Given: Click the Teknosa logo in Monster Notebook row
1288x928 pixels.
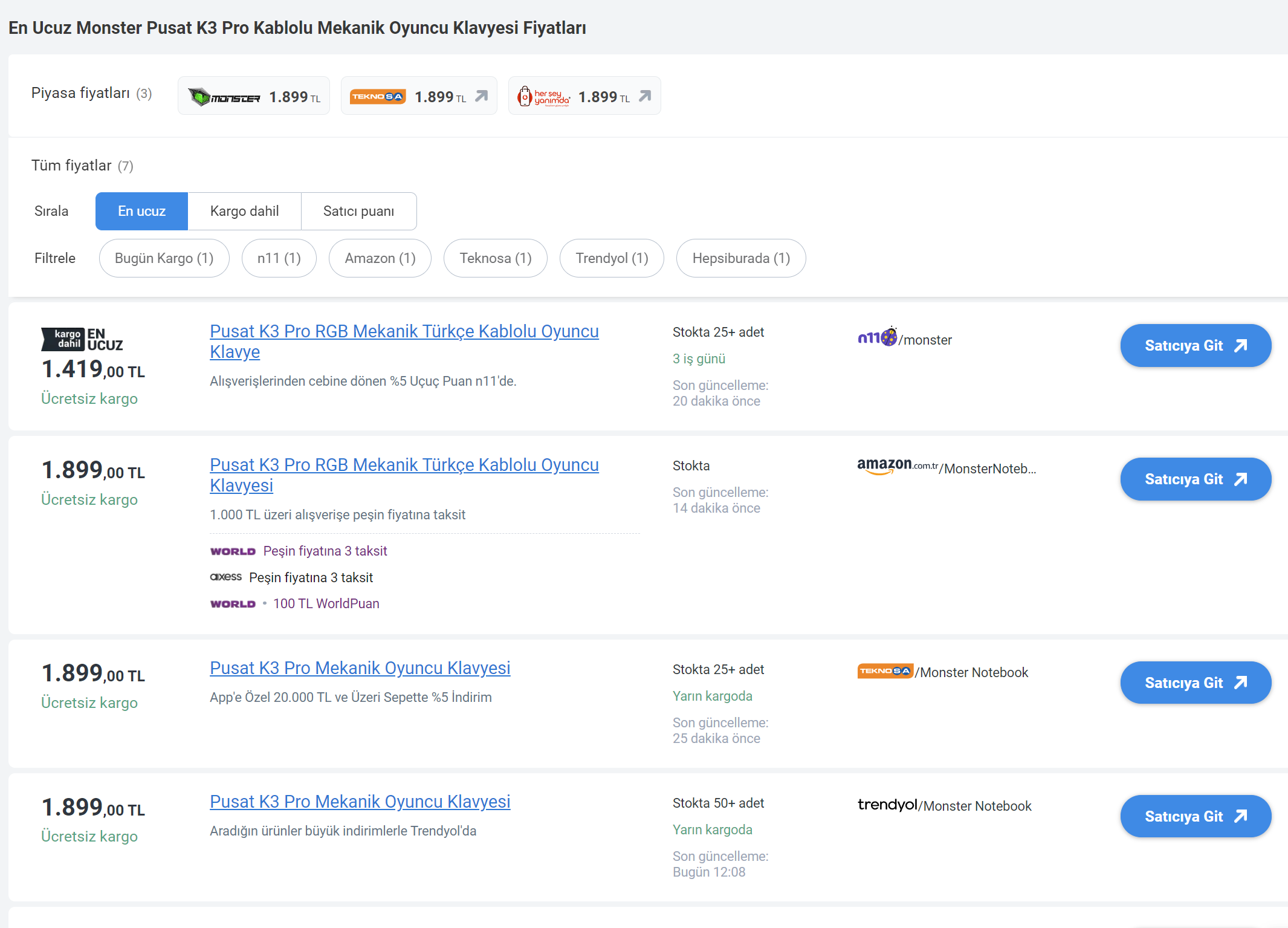Looking at the screenshot, I should (x=885, y=671).
